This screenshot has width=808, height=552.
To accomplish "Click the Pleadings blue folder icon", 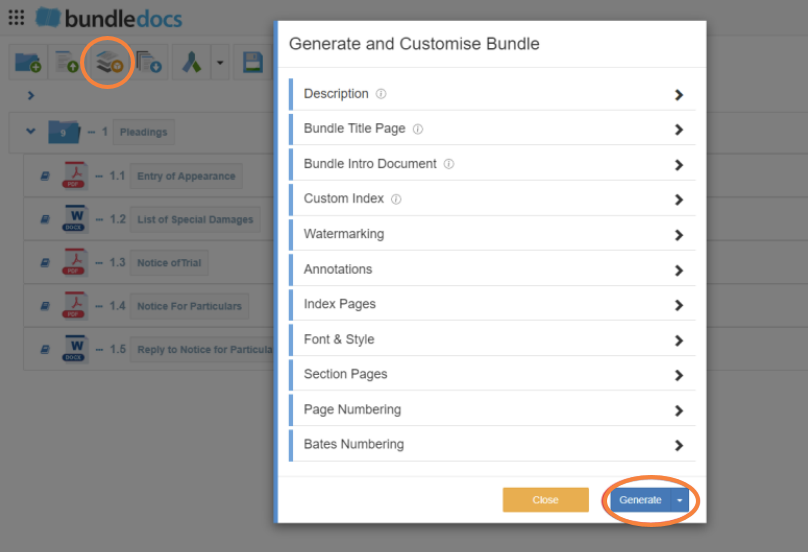I will pyautogui.click(x=64, y=132).
